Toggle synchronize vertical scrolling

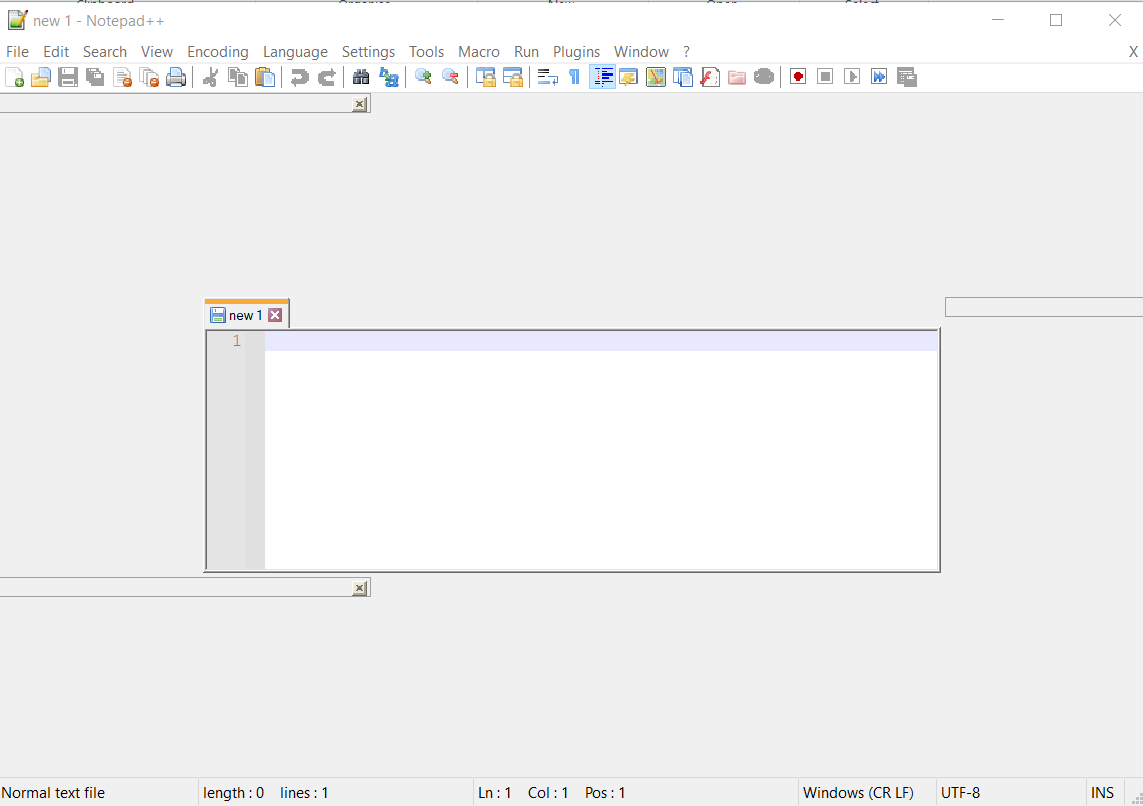click(x=486, y=76)
